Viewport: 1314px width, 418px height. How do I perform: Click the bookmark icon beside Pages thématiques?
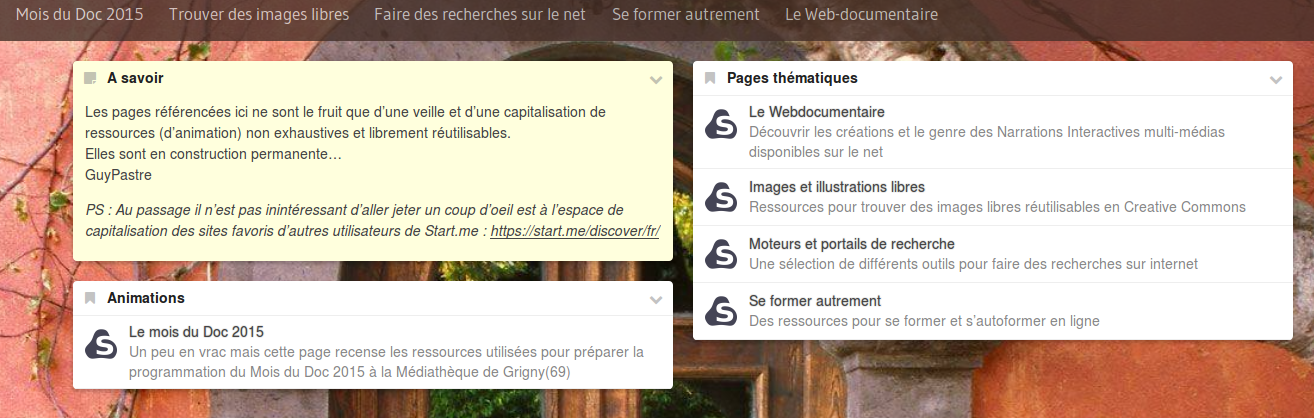711,78
